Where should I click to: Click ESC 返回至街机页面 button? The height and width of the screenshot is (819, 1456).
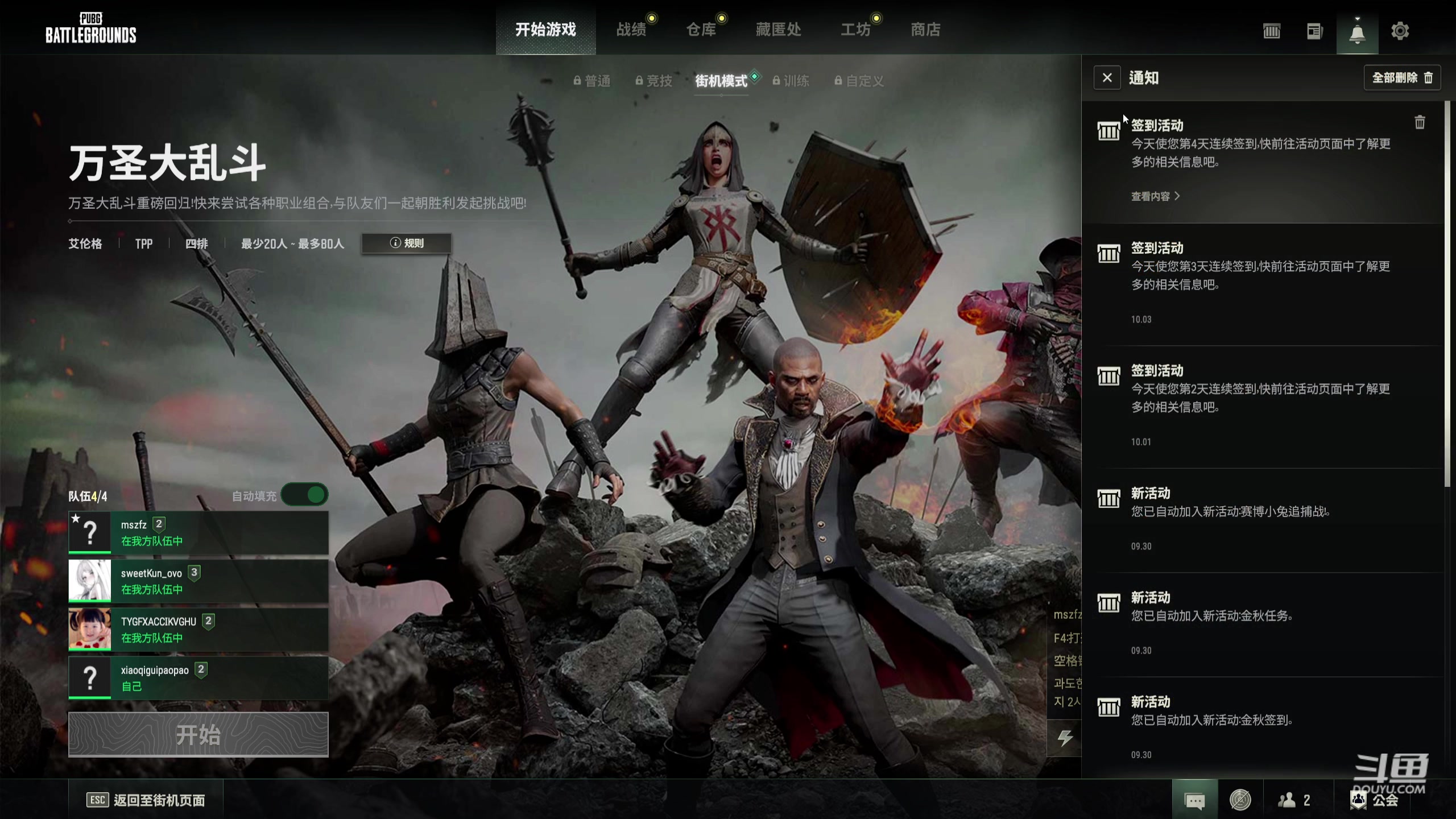146,800
